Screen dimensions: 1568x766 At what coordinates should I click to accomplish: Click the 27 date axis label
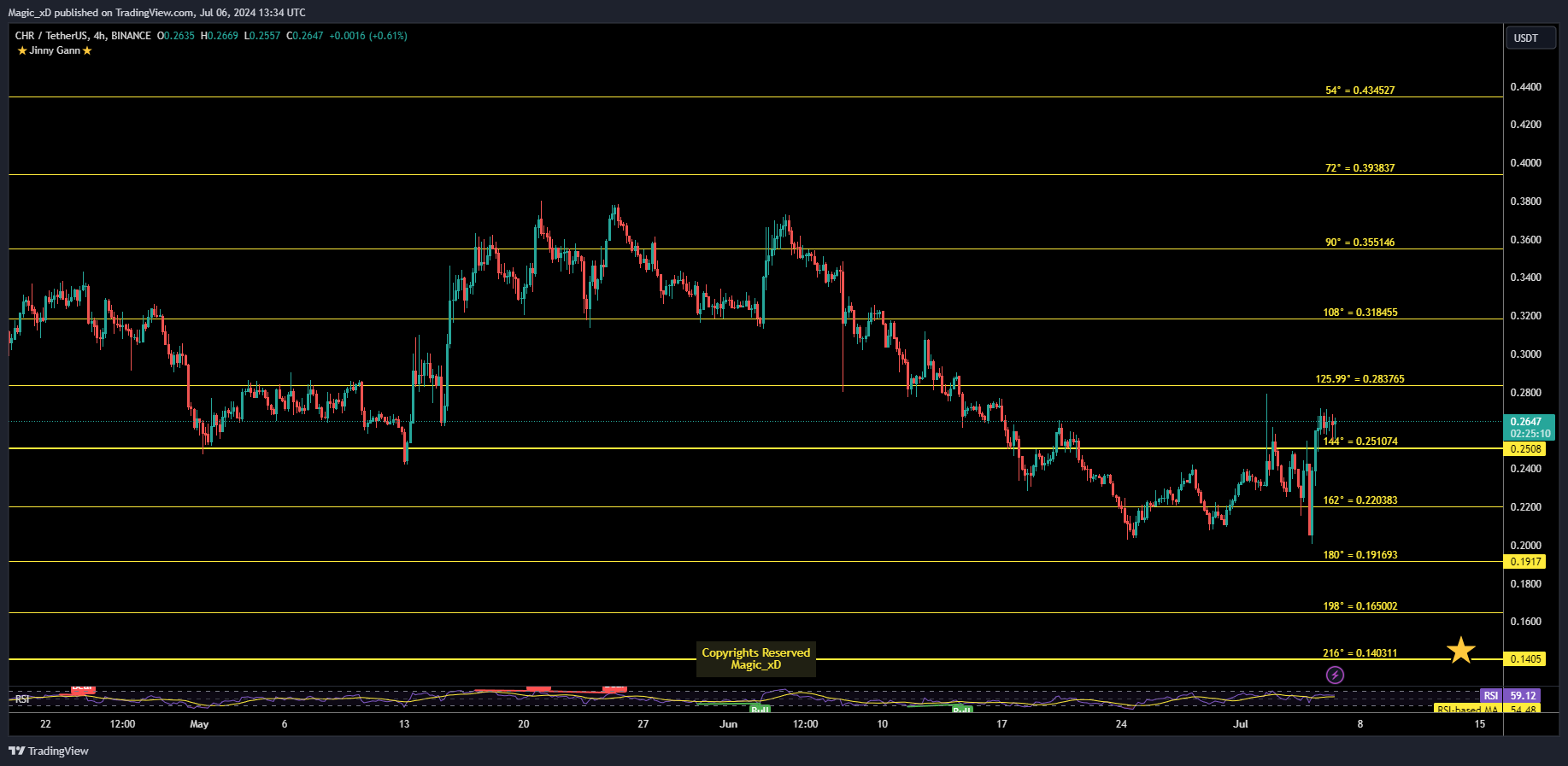pyautogui.click(x=643, y=724)
